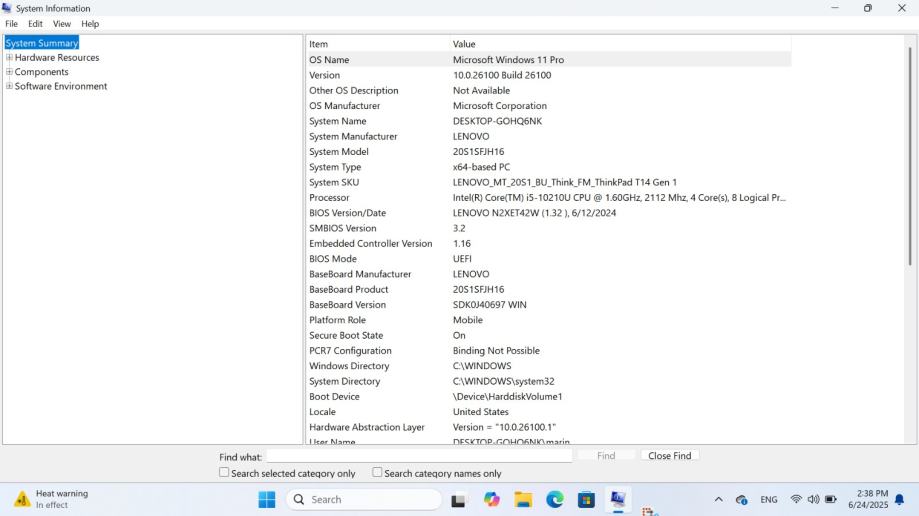Screen dimensions: 919x516
Task: Select x64-based PC value
Action: [481, 167]
